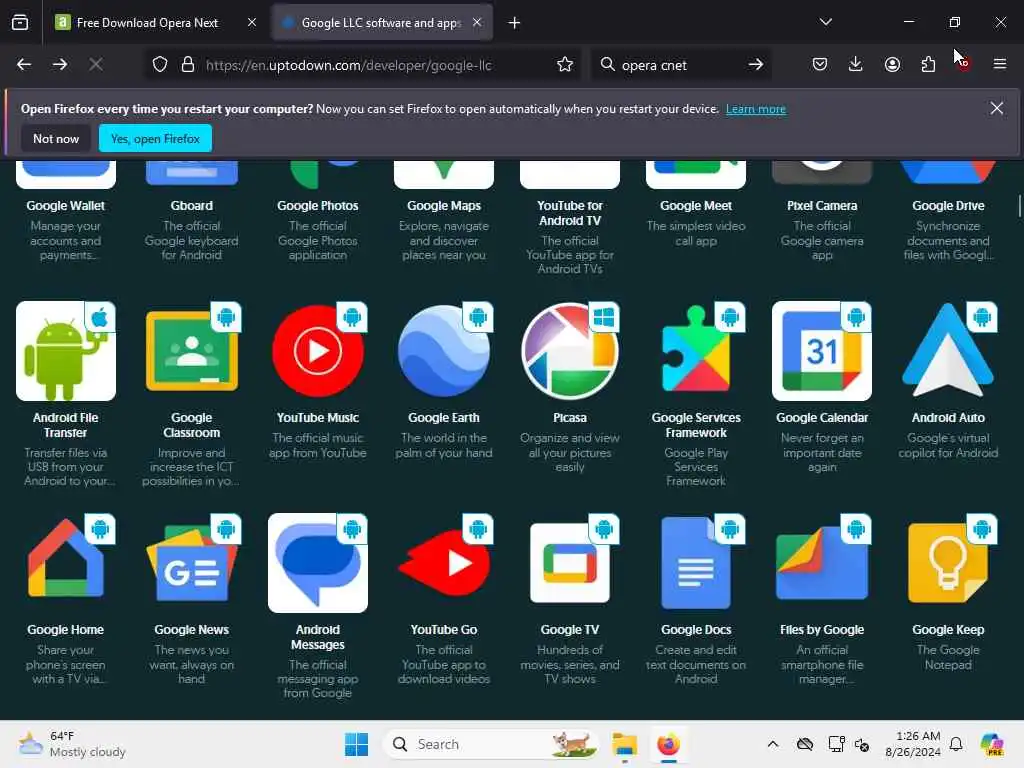Open the notifications bell icon
The image size is (1024, 768).
956,744
